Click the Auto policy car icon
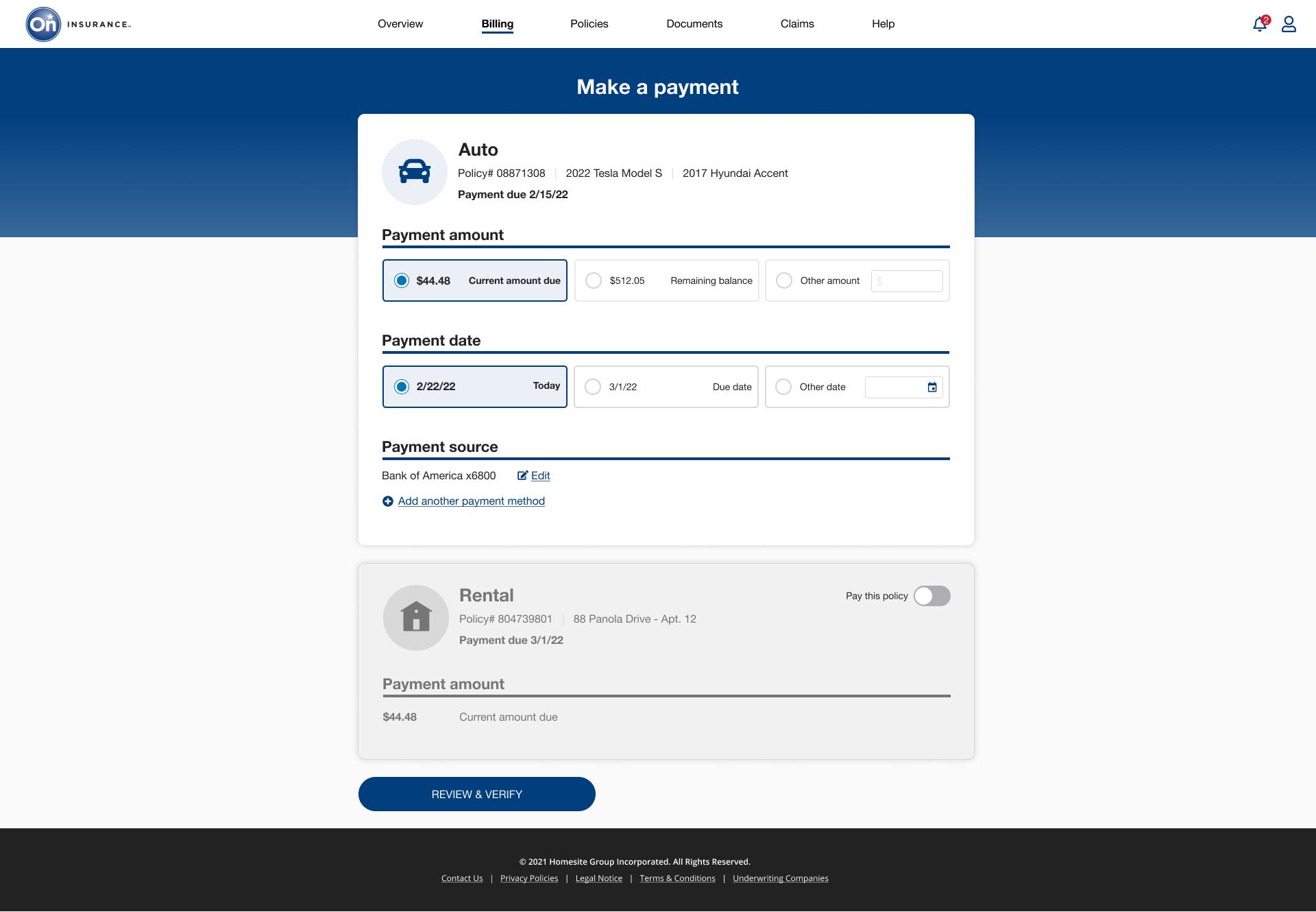This screenshot has width=1316, height=912. click(x=415, y=171)
